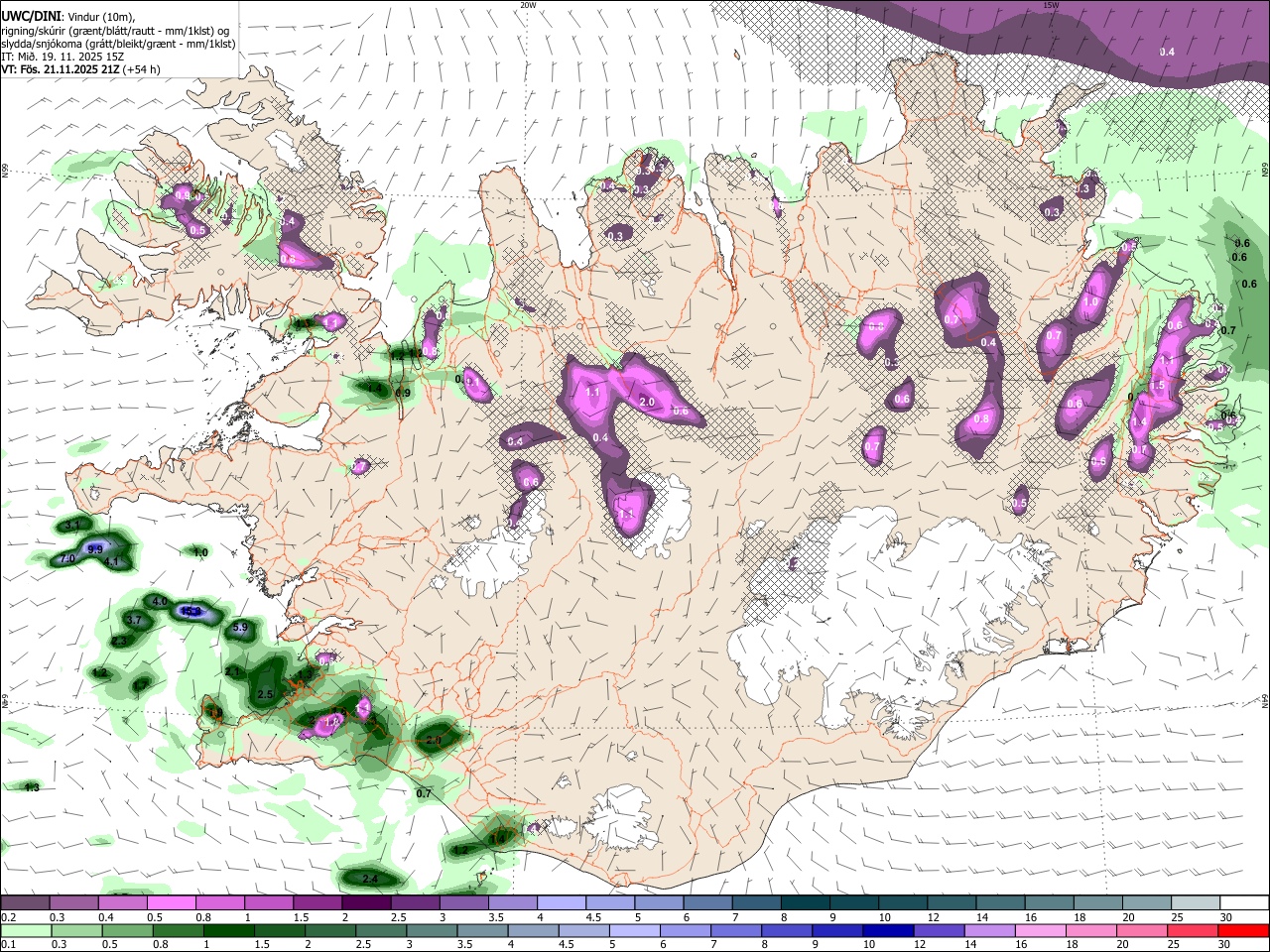Click the "3.1" rain value label
Screen dimensions: 1270x952
[x=73, y=525]
